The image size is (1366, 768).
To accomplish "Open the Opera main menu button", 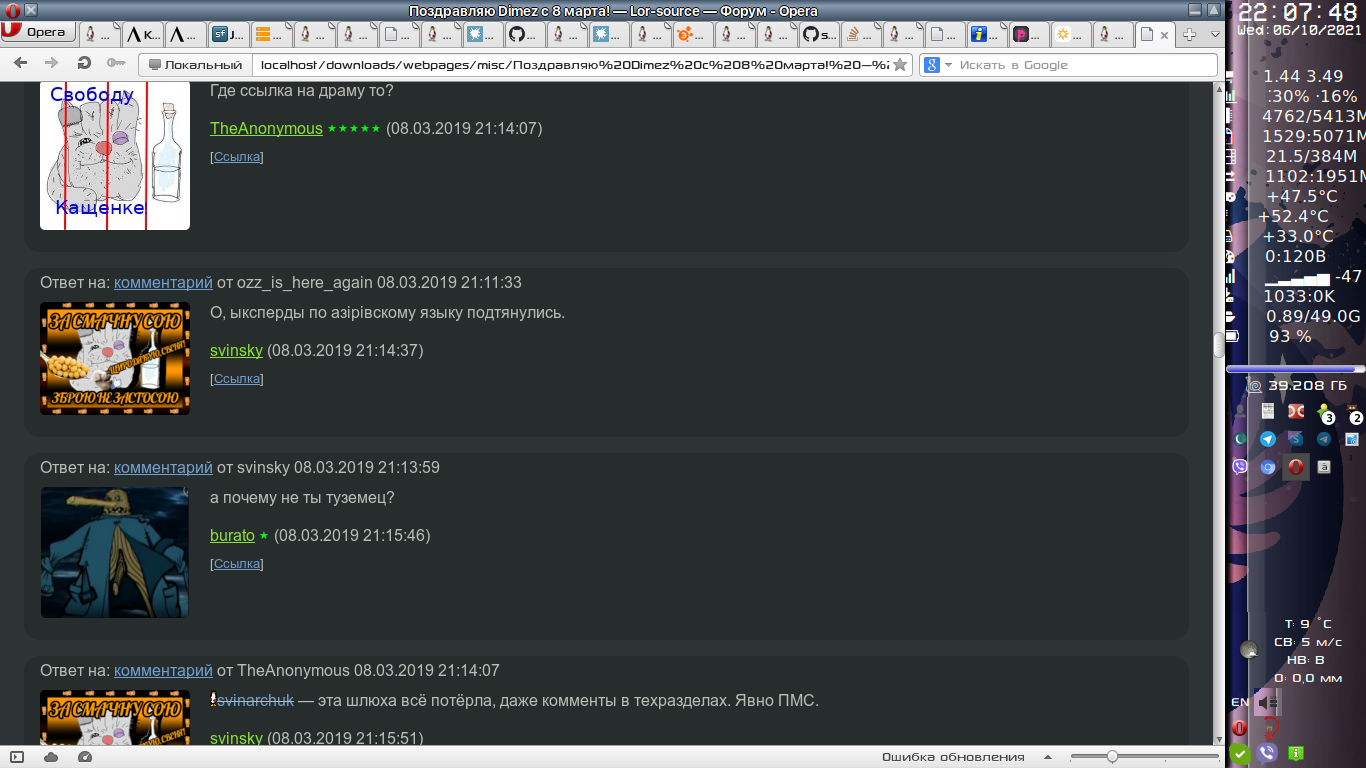I will 37,33.
